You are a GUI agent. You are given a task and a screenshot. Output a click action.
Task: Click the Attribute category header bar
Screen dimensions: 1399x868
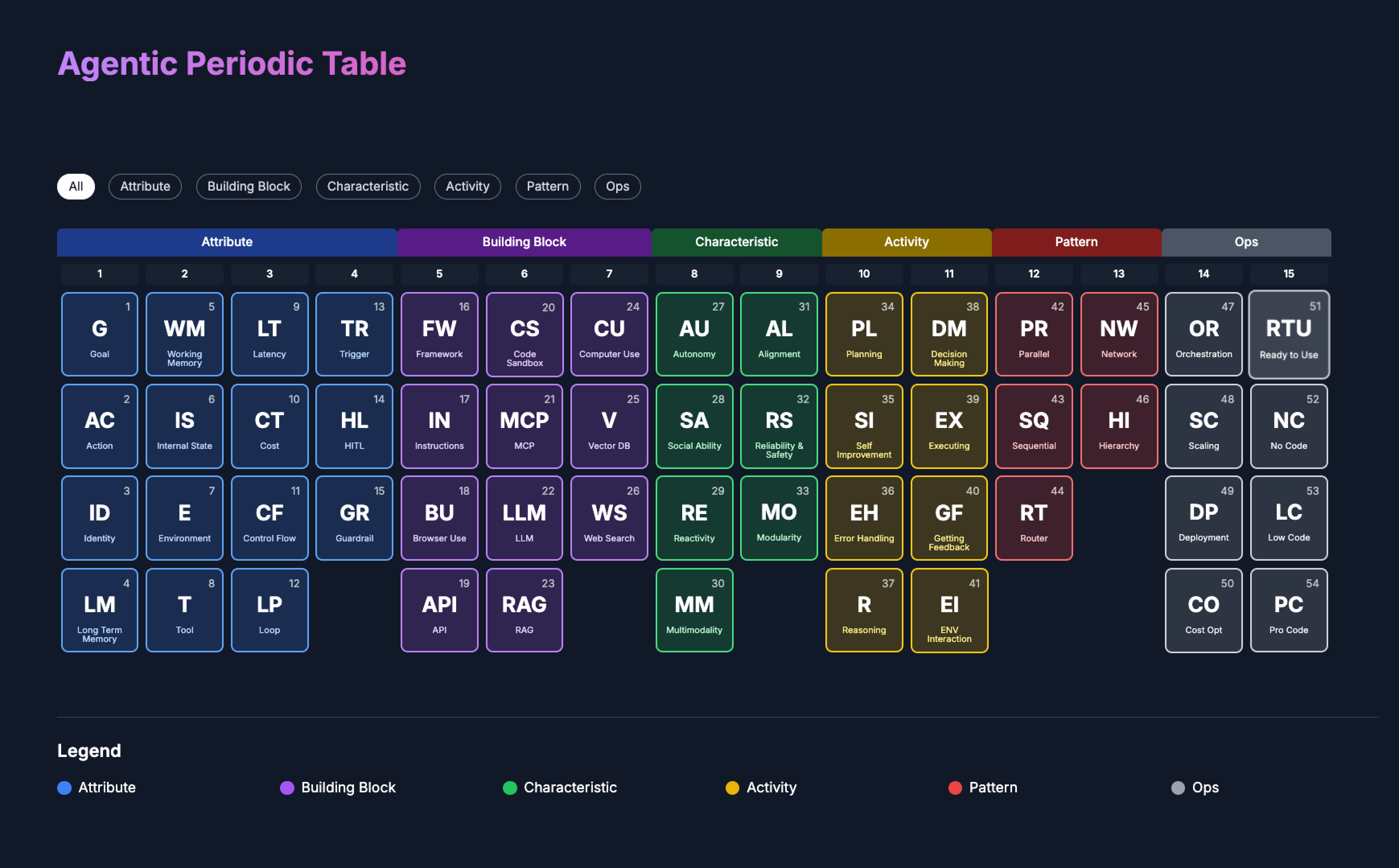[227, 242]
